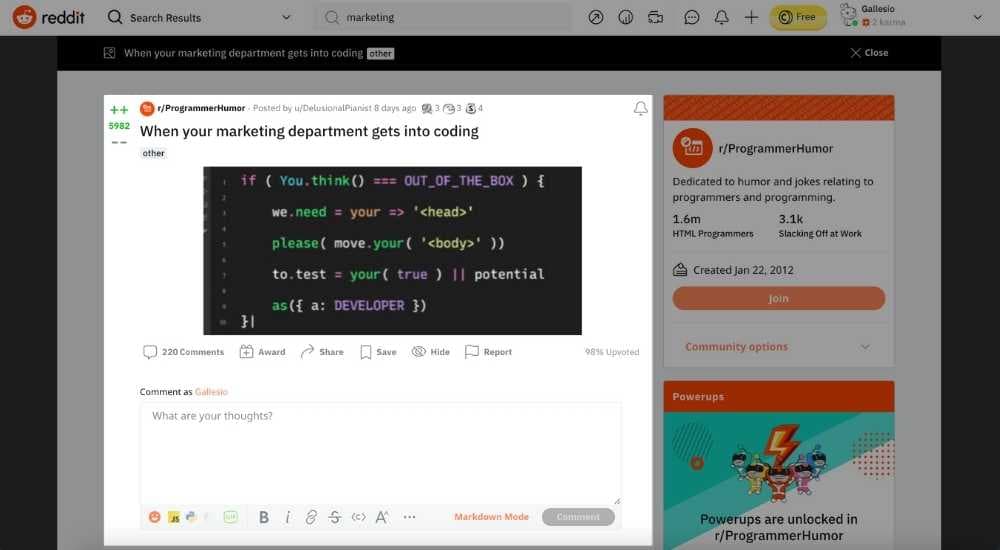The width and height of the screenshot is (1000, 550).
Task: Click the What are your thoughts box
Action: (x=381, y=454)
